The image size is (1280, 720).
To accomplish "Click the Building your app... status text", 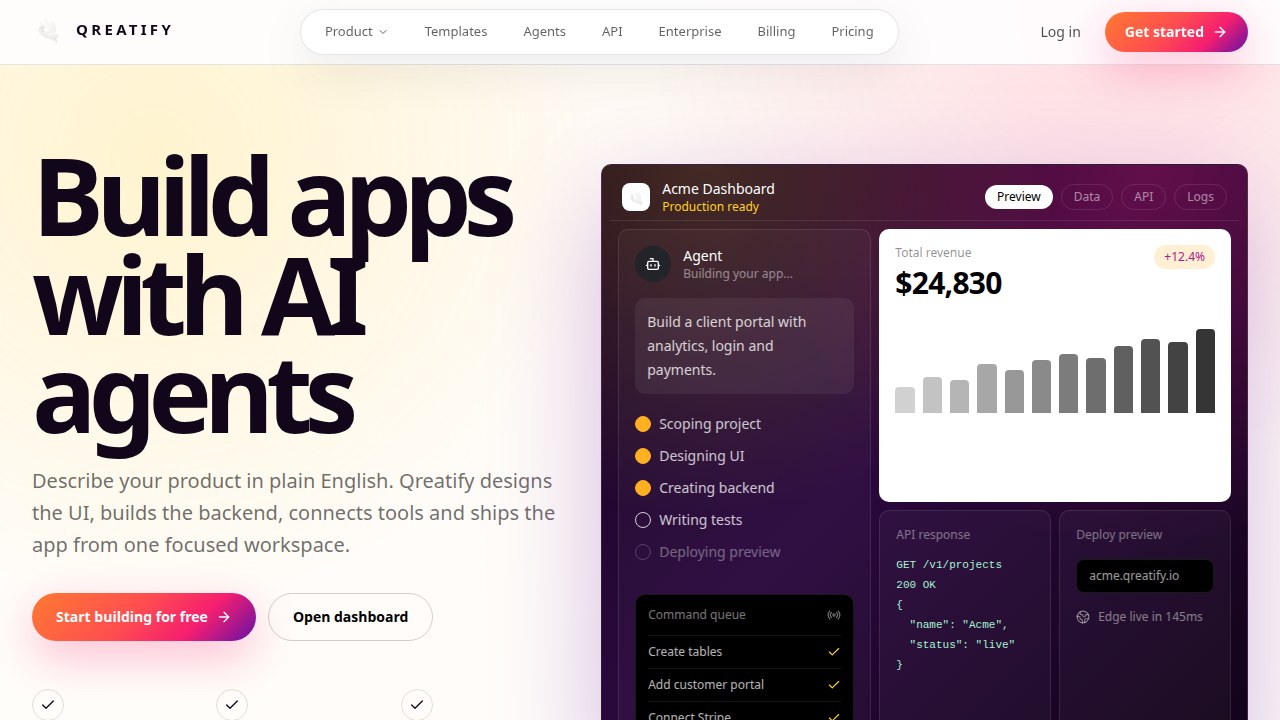I will pyautogui.click(x=738, y=274).
